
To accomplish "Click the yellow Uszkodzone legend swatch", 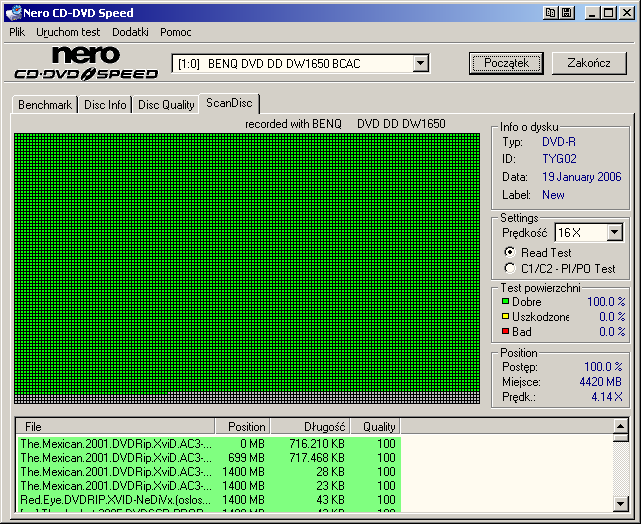I will [x=505, y=316].
